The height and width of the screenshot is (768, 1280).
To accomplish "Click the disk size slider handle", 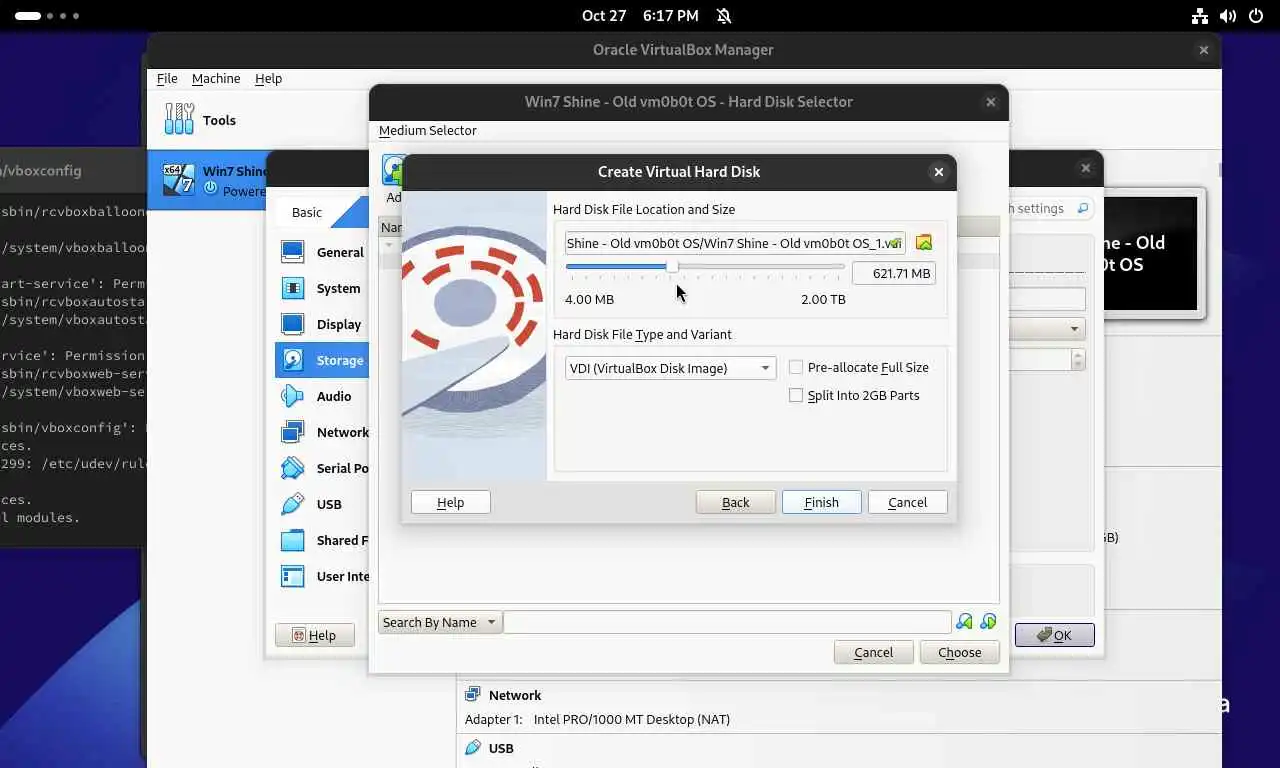I will [x=672, y=267].
